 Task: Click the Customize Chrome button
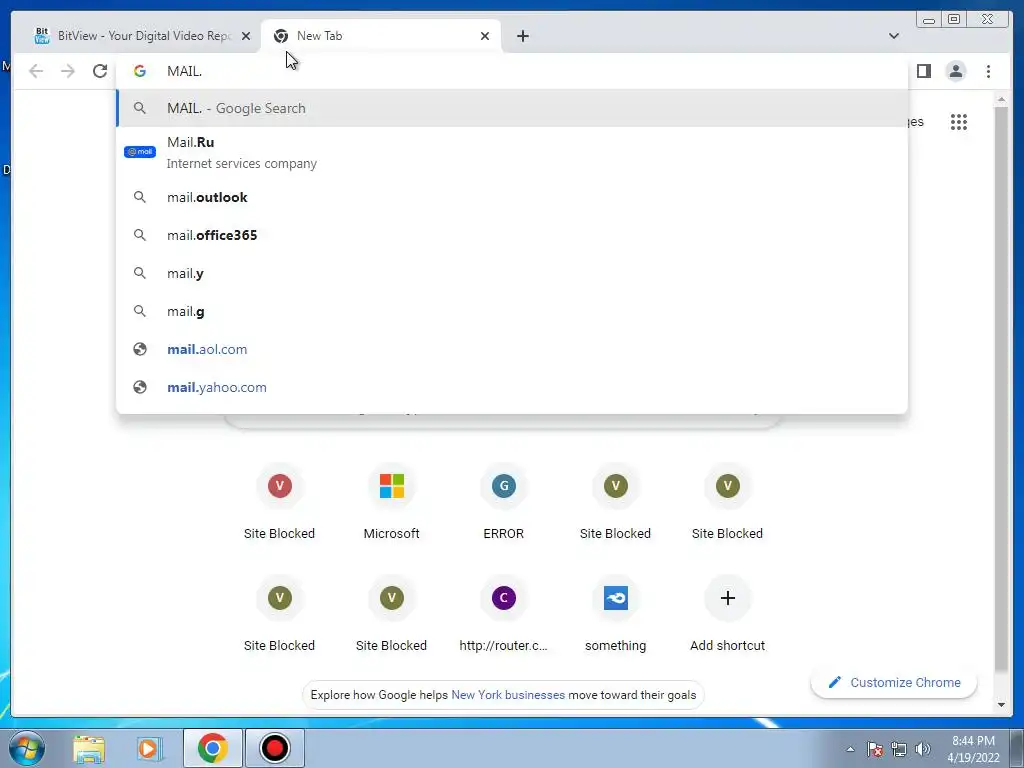pyautogui.click(x=893, y=682)
